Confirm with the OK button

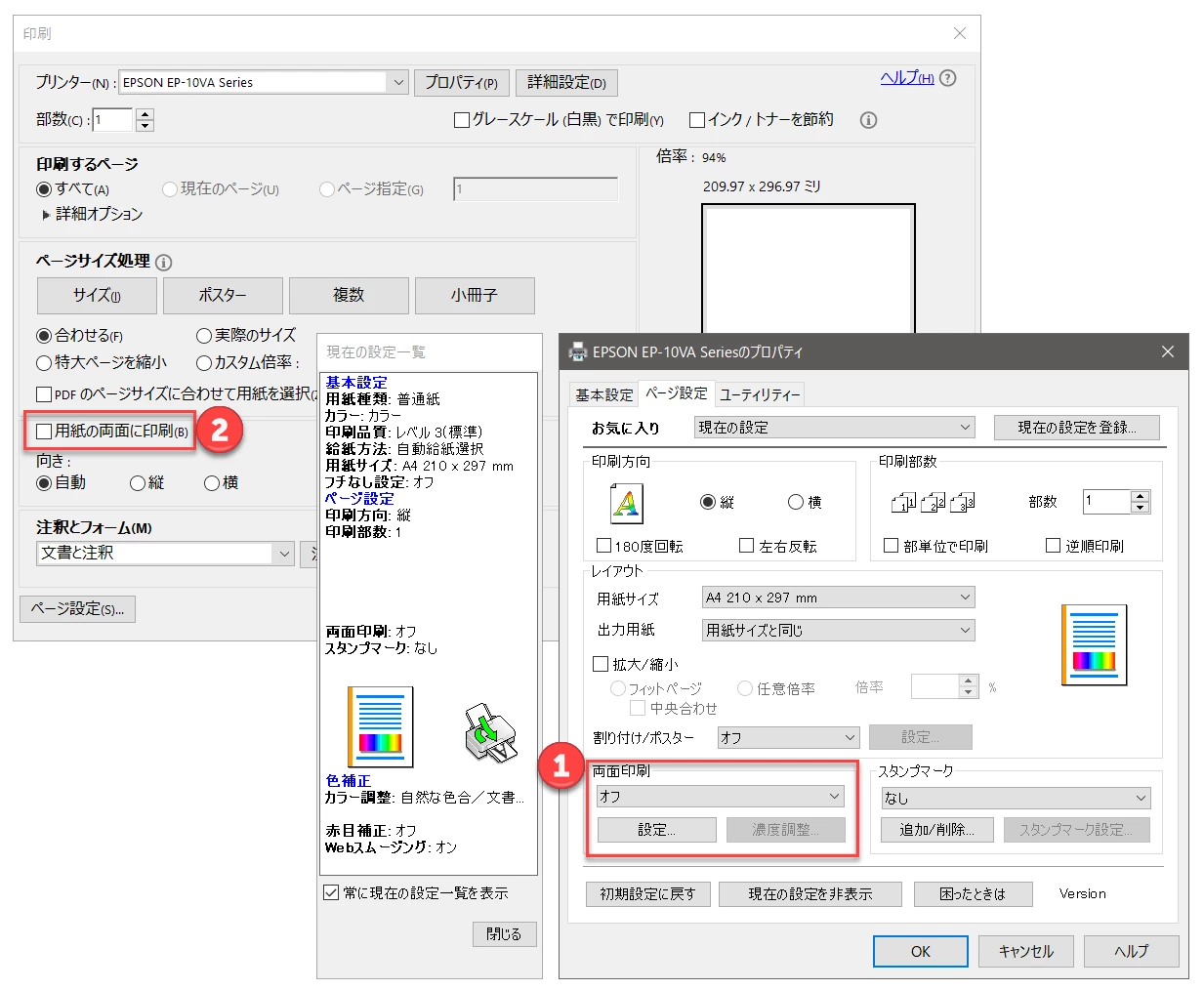921,951
